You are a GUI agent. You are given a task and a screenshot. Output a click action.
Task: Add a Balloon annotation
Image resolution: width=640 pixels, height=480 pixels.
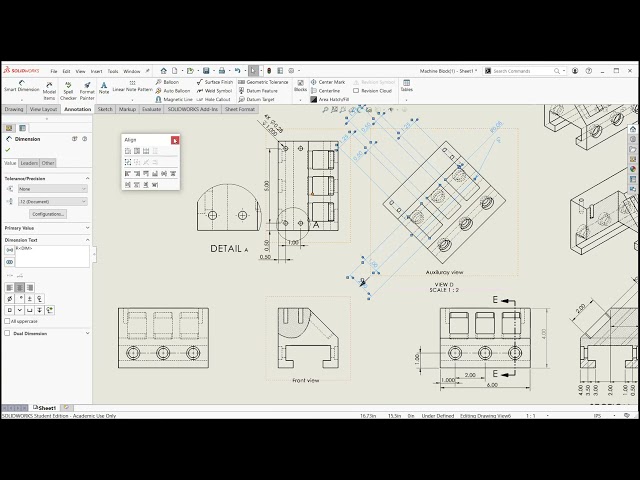[x=167, y=82]
